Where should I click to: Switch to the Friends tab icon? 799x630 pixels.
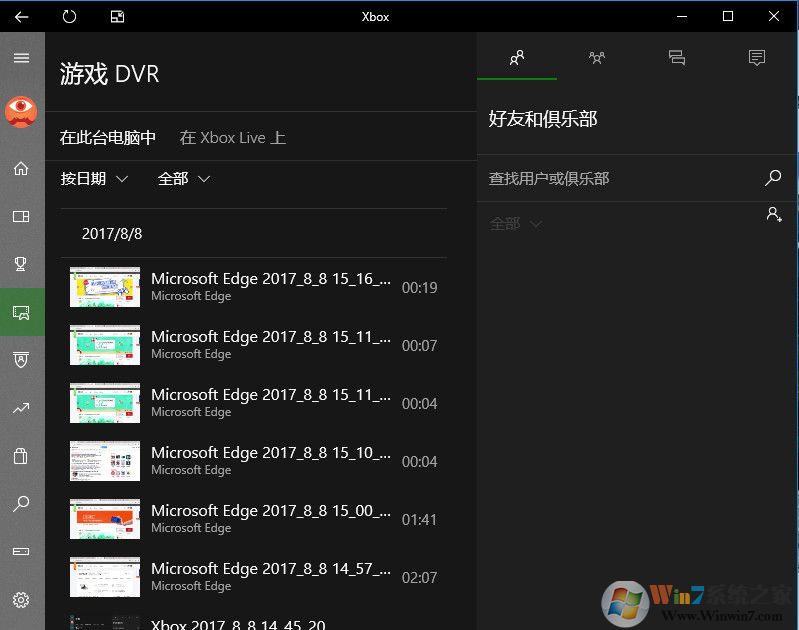517,57
